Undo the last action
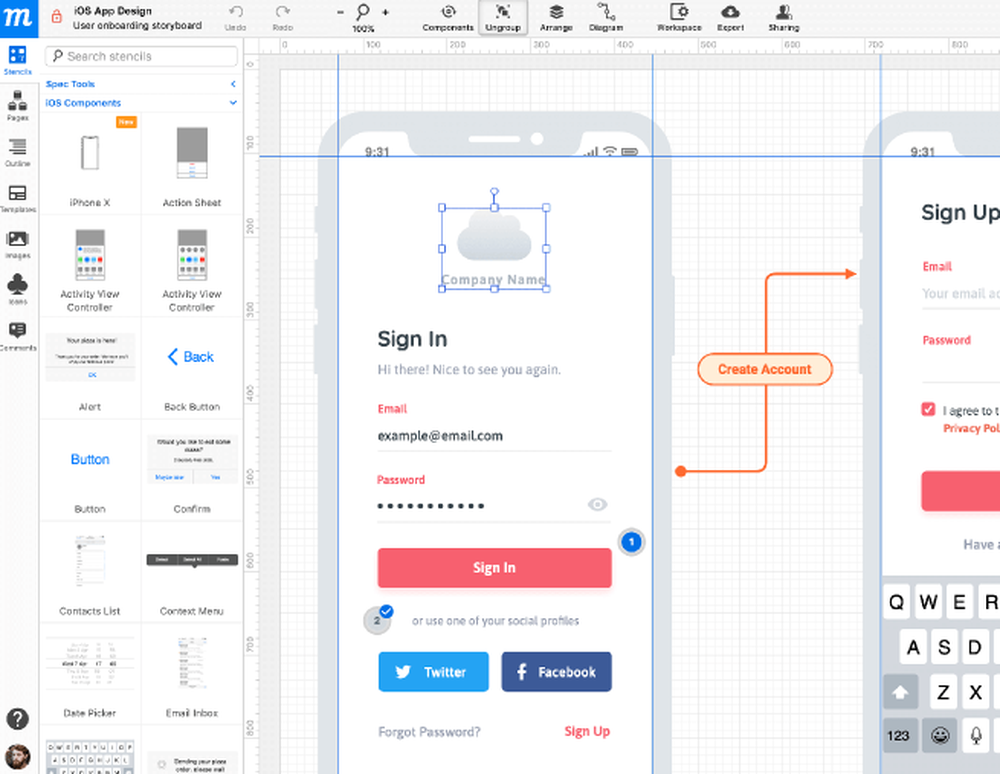 [x=235, y=18]
